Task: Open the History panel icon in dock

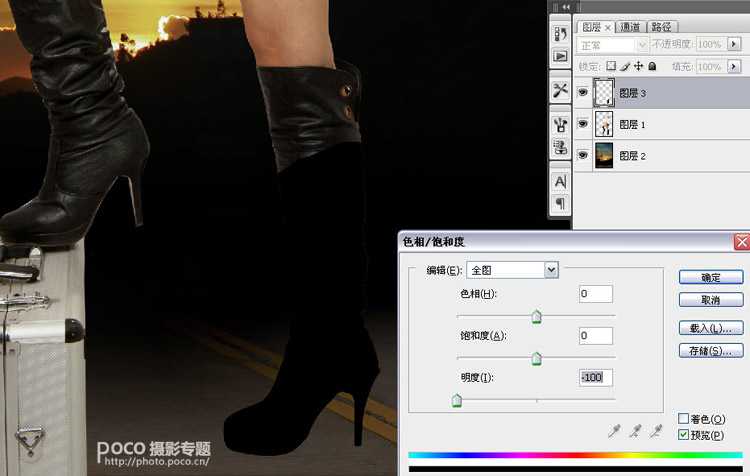Action: click(560, 35)
